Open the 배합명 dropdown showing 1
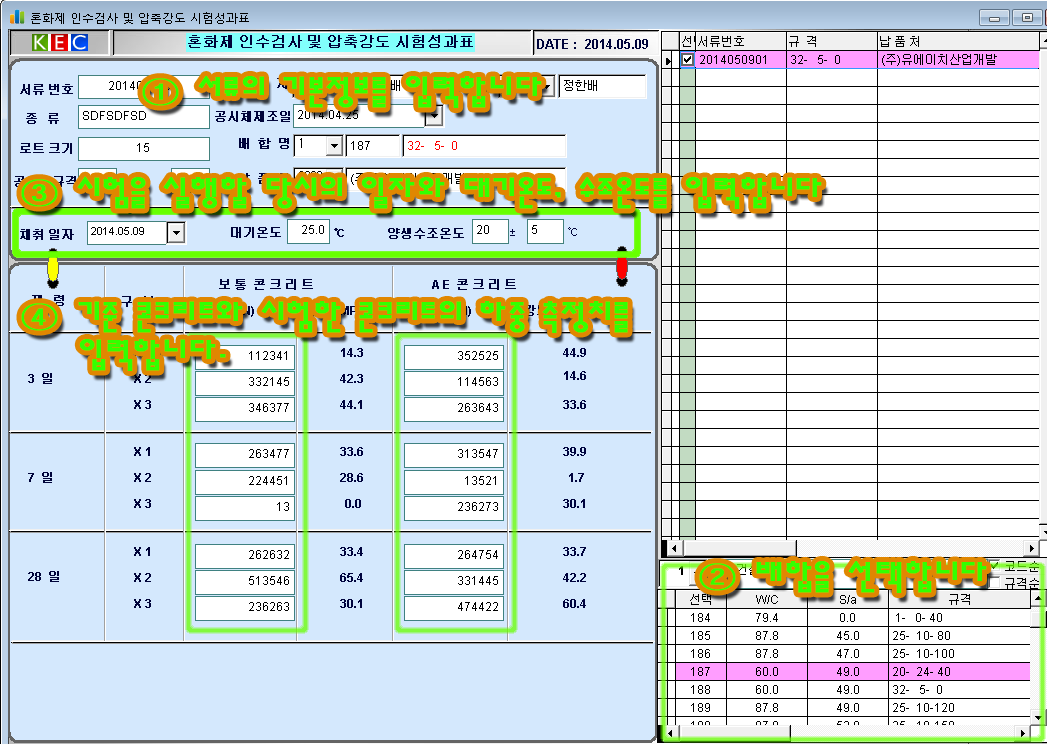Image resolution: width=1047 pixels, height=744 pixels. point(334,146)
